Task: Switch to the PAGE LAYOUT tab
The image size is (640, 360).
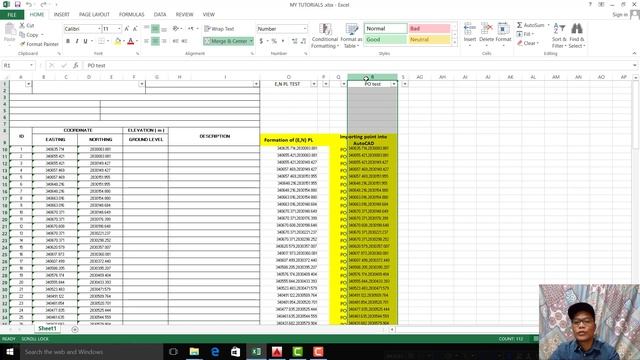Action: [94, 14]
